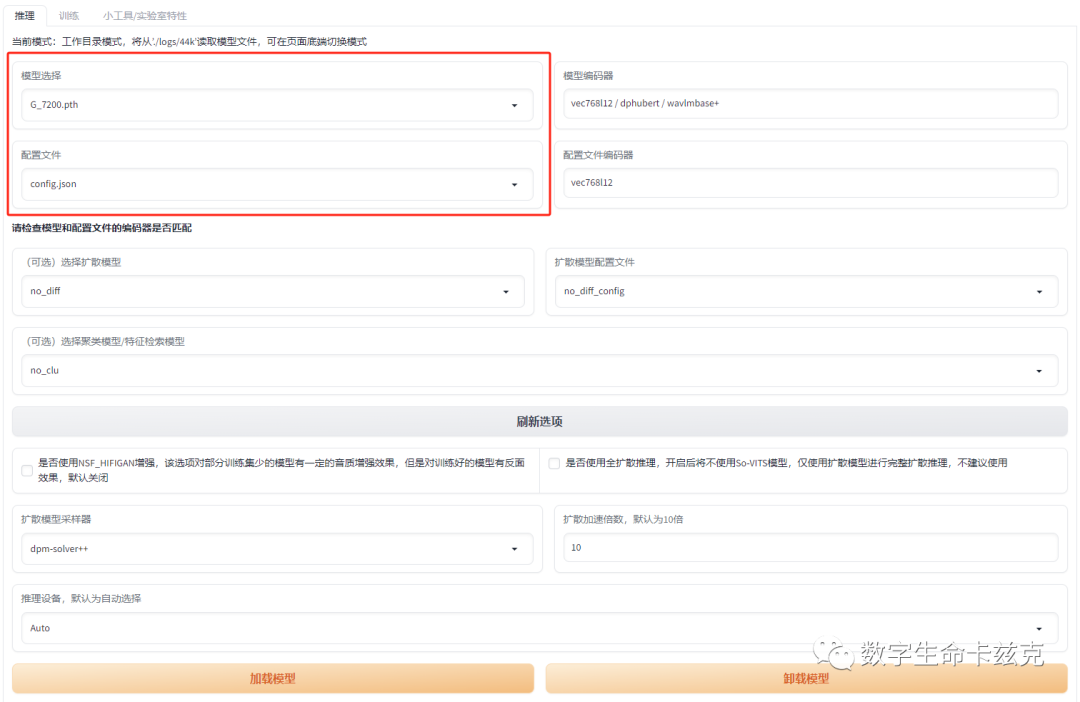Image resolution: width=1080 pixels, height=702 pixels.
Task: Open the 训练 tab
Action: point(69,15)
